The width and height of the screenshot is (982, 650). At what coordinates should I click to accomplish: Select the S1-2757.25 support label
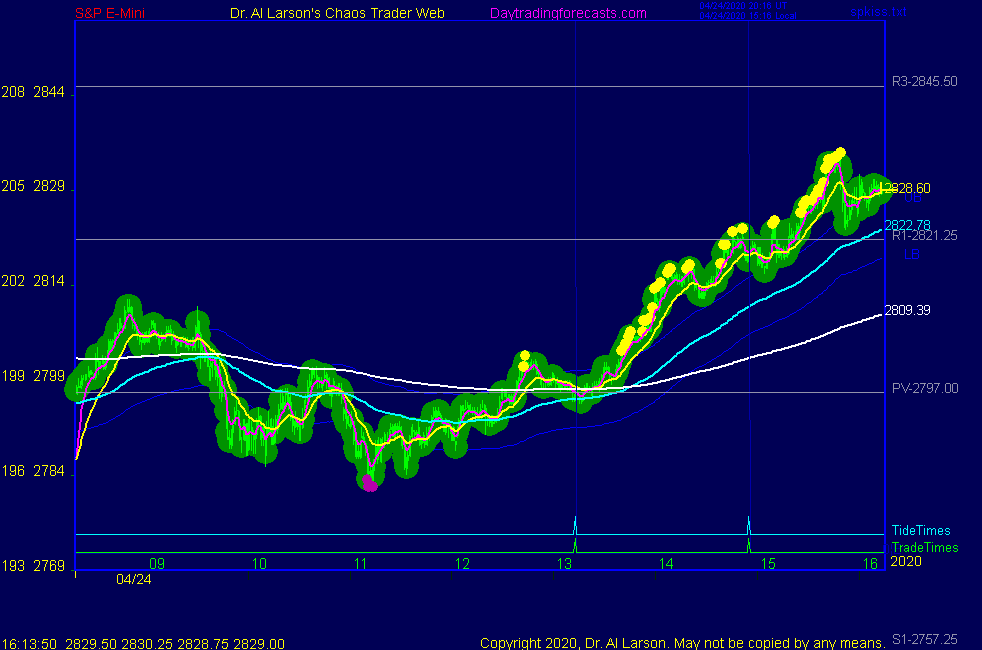(924, 639)
